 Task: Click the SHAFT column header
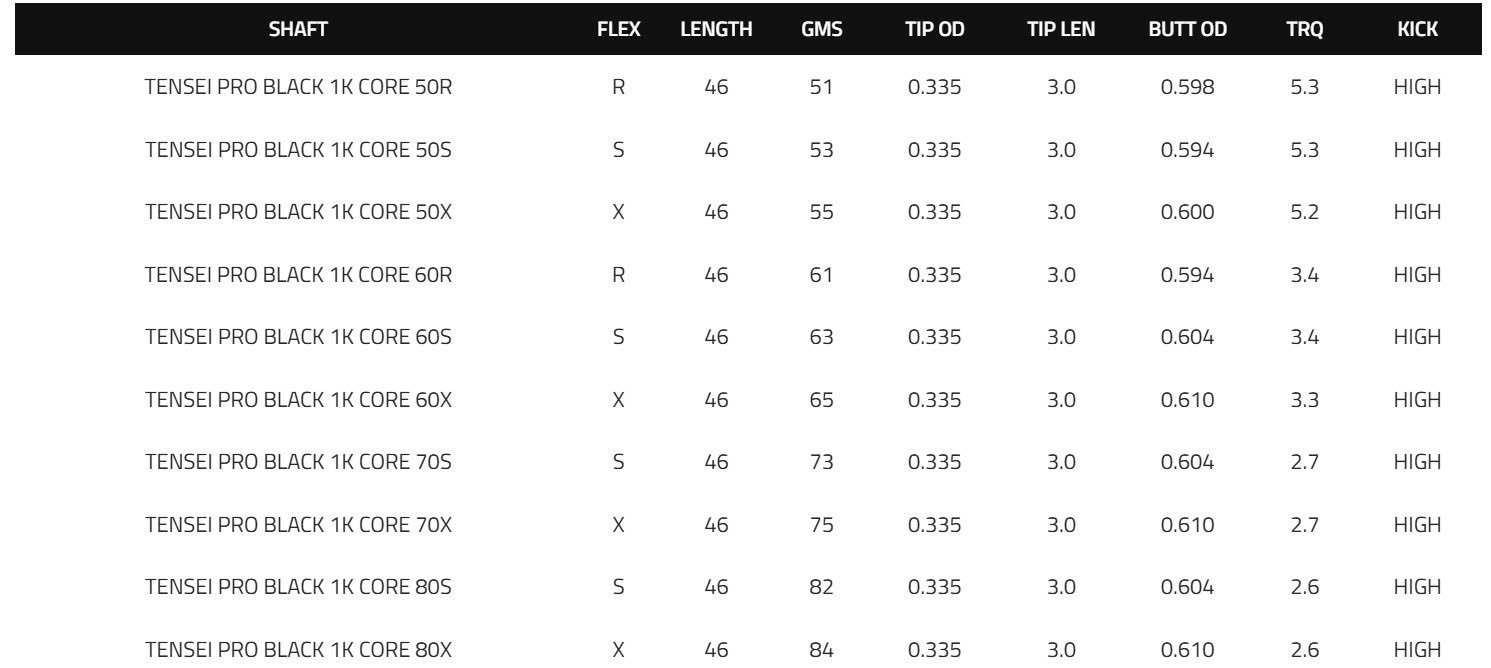[298, 30]
